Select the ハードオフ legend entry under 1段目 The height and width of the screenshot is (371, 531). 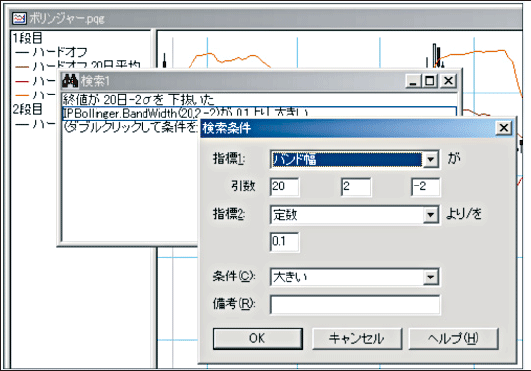pyautogui.click(x=51, y=52)
